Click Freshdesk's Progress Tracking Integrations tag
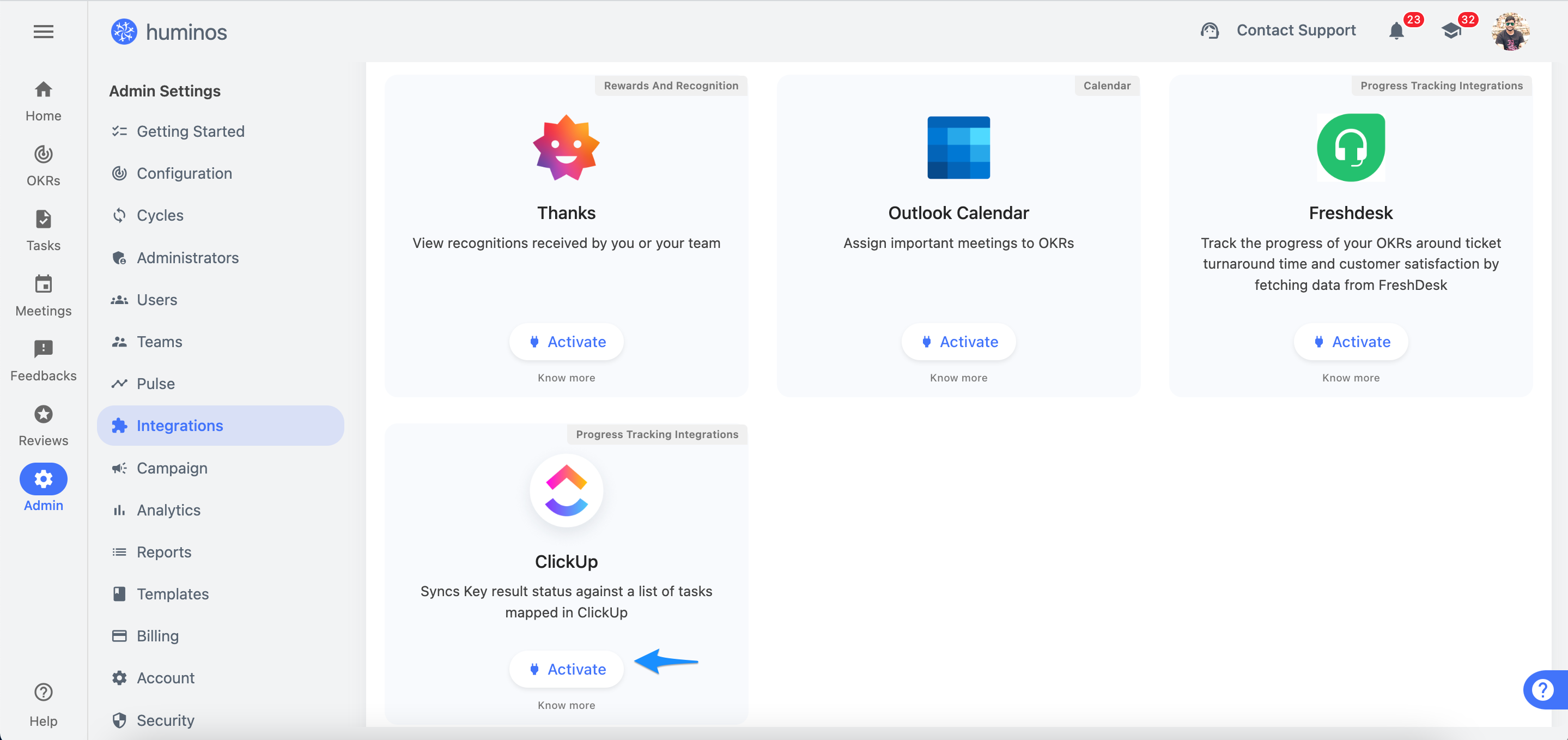 pyautogui.click(x=1442, y=86)
